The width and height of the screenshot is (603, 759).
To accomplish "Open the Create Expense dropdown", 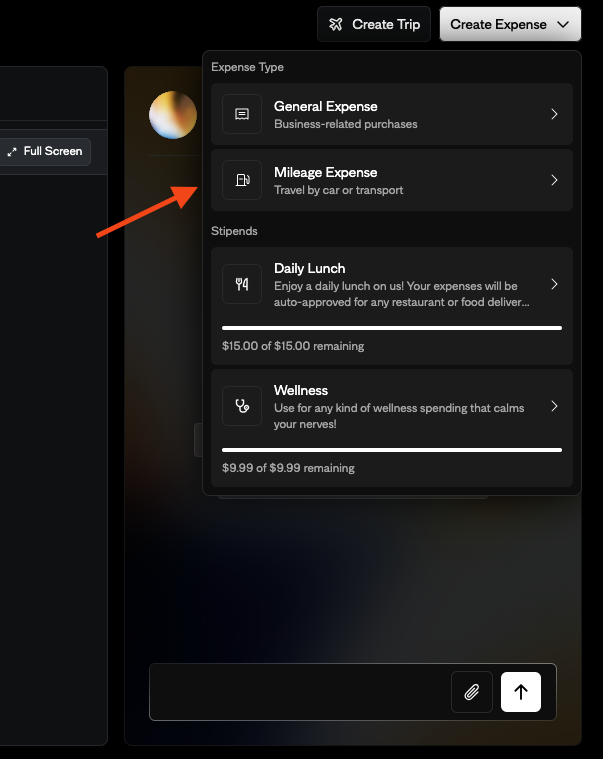I will click(x=510, y=24).
